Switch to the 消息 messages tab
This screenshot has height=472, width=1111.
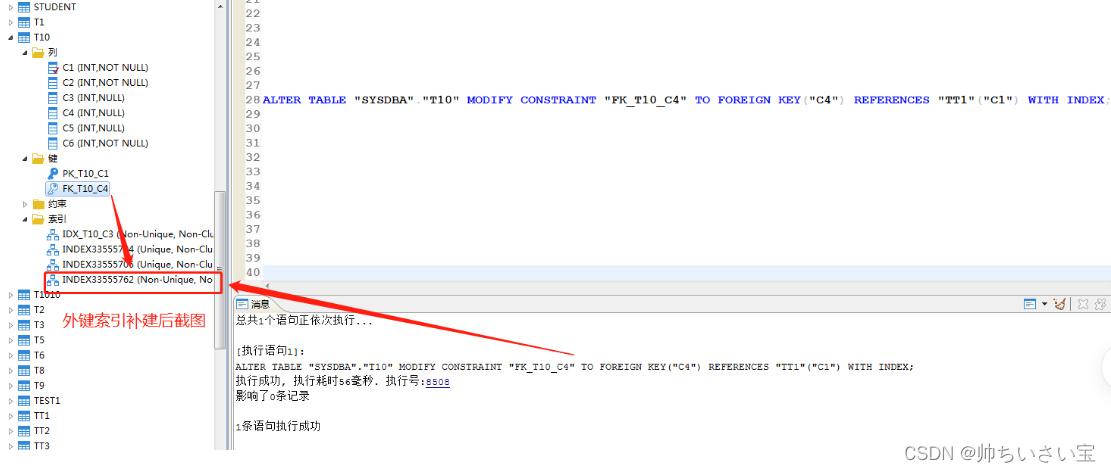coord(253,304)
